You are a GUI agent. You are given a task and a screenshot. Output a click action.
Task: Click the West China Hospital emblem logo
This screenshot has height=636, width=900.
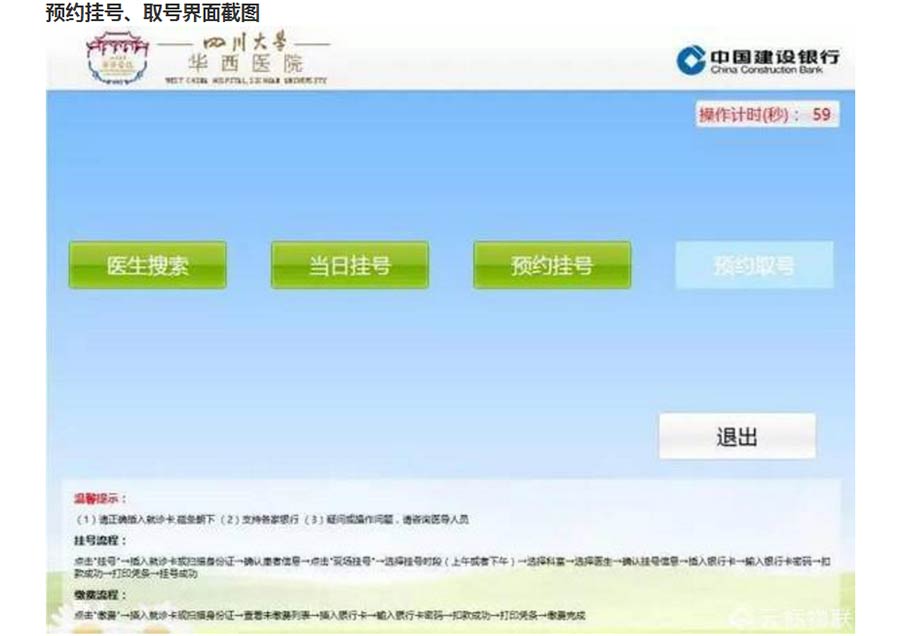coord(118,58)
